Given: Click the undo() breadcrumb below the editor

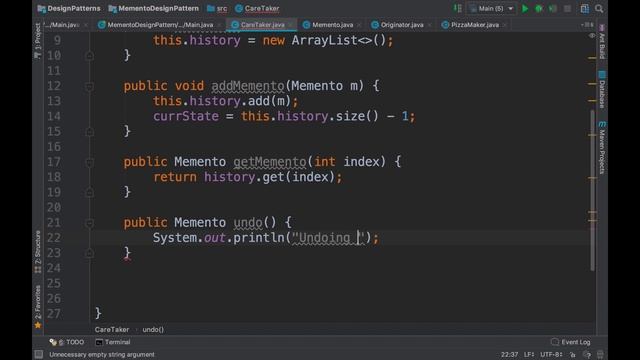Looking at the screenshot, I should (x=153, y=329).
